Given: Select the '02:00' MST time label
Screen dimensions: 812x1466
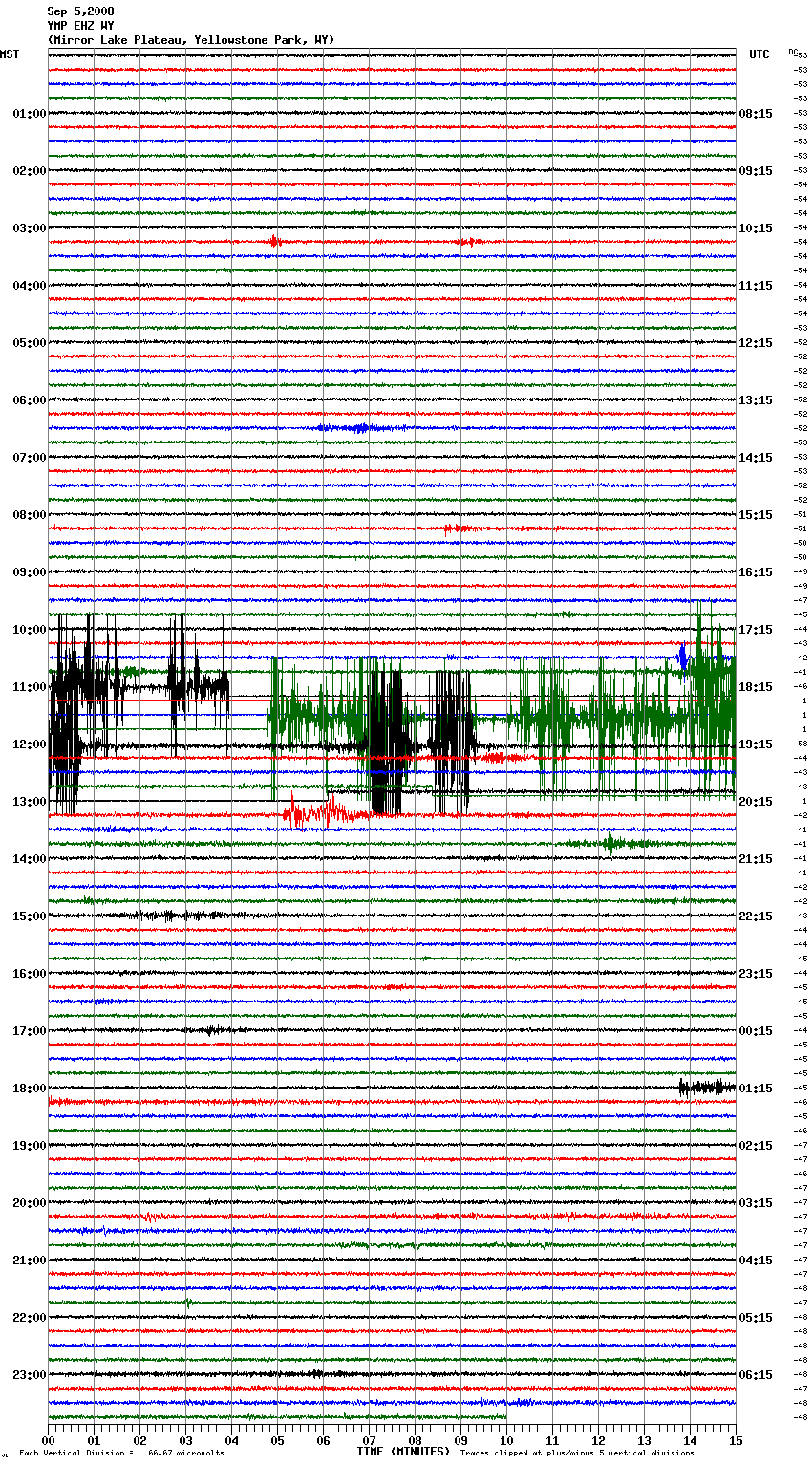Looking at the screenshot, I should [x=30, y=171].
